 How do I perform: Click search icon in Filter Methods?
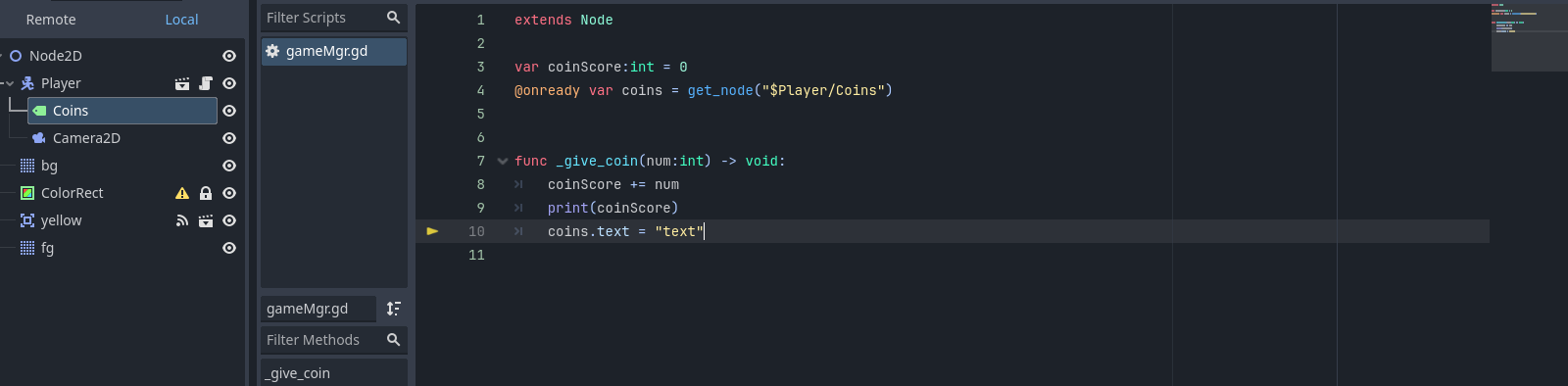[x=393, y=340]
